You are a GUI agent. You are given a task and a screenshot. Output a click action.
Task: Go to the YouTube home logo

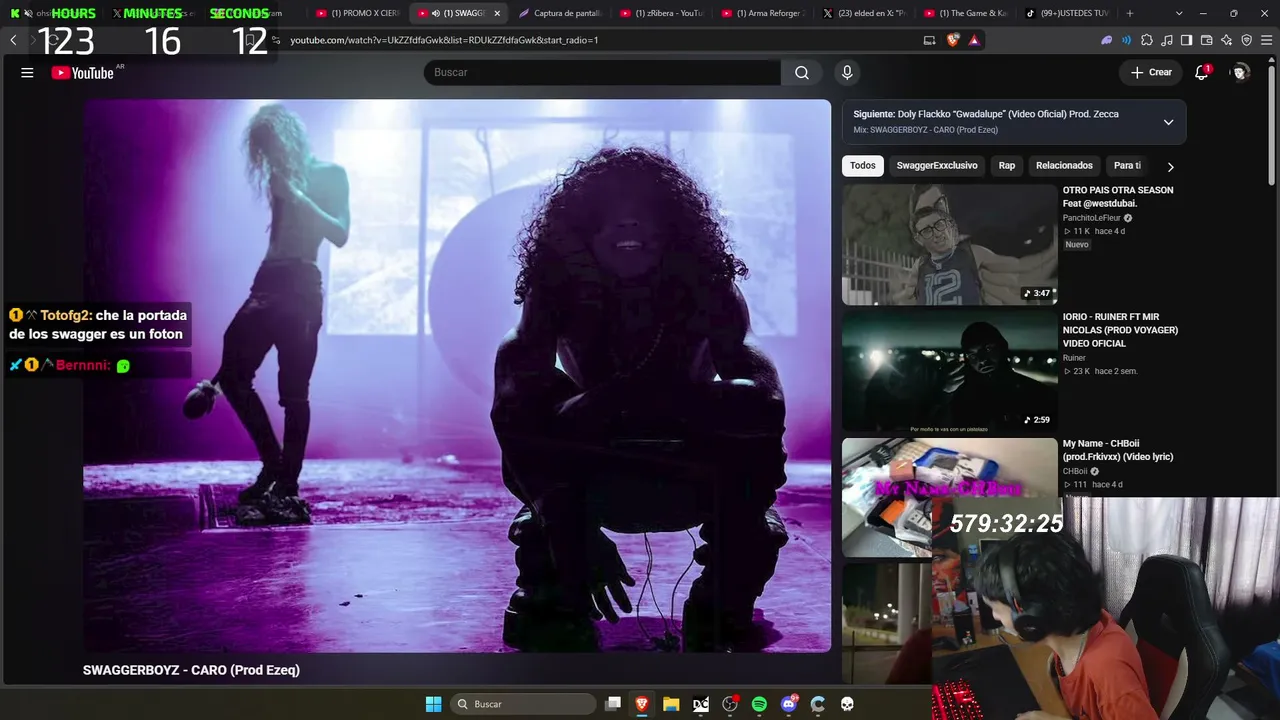click(x=83, y=72)
